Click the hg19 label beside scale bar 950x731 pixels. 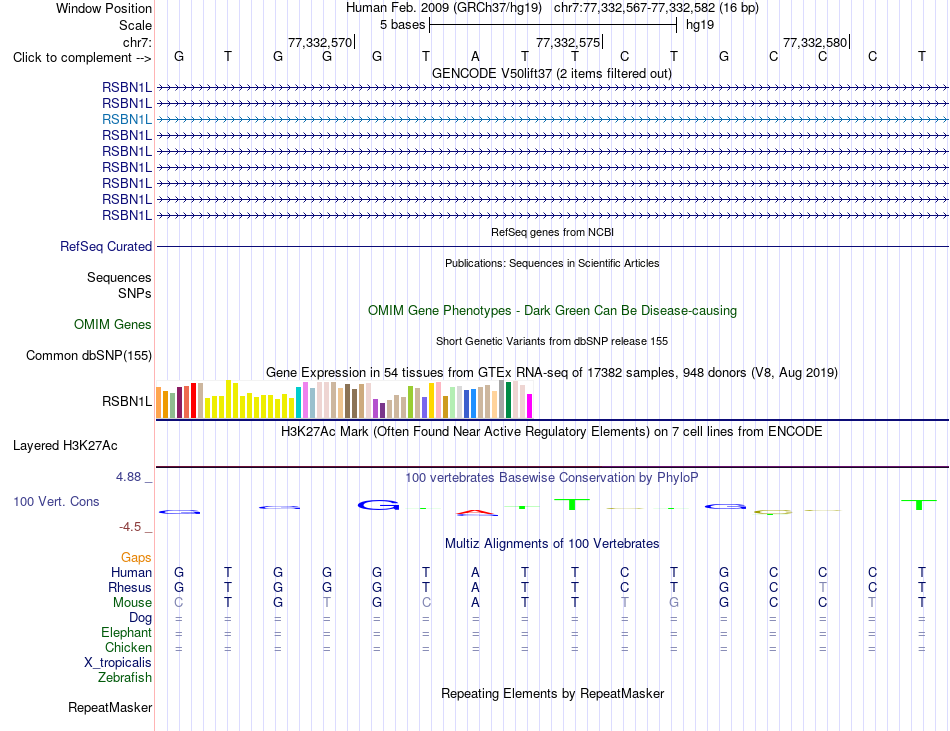tap(700, 25)
